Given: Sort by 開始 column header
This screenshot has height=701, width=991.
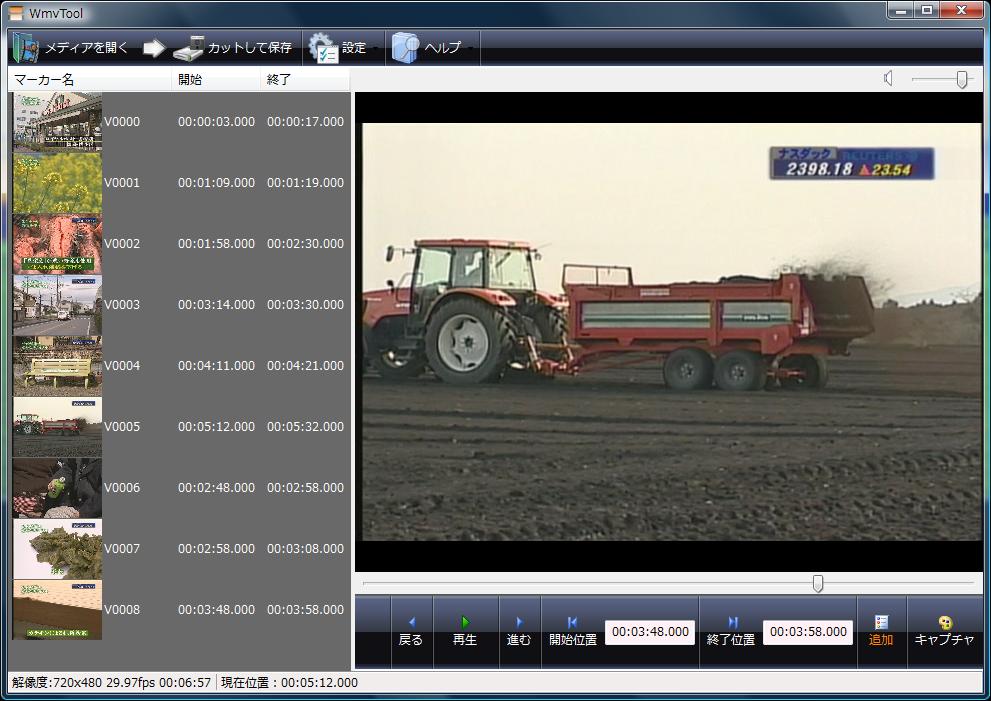Looking at the screenshot, I should 190,80.
